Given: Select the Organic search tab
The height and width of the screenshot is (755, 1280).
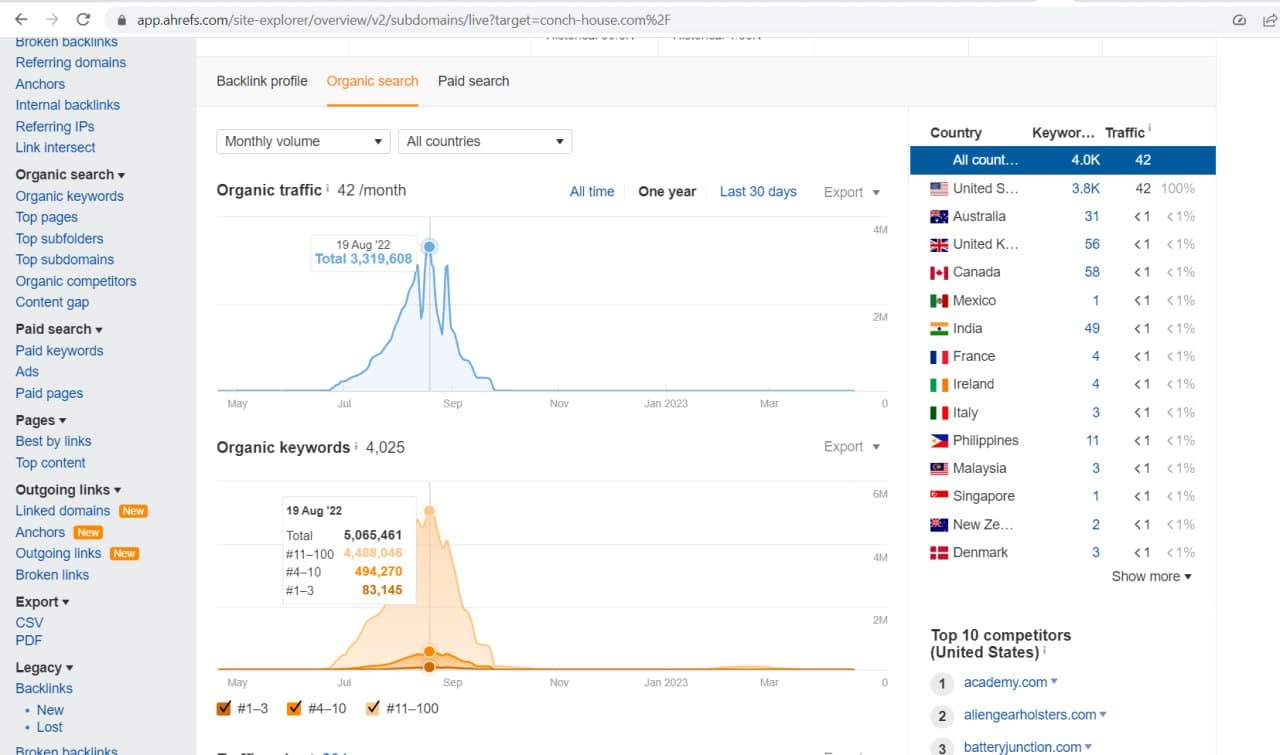Looking at the screenshot, I should click(372, 81).
